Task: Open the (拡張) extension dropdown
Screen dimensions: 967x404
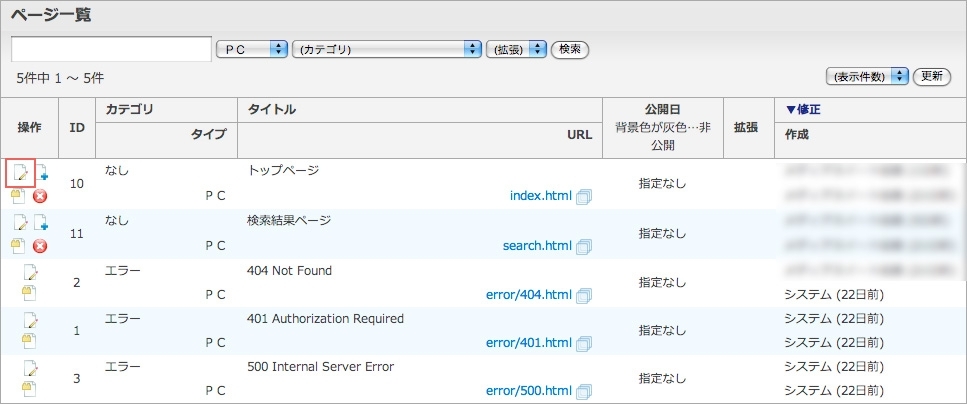Action: click(517, 49)
